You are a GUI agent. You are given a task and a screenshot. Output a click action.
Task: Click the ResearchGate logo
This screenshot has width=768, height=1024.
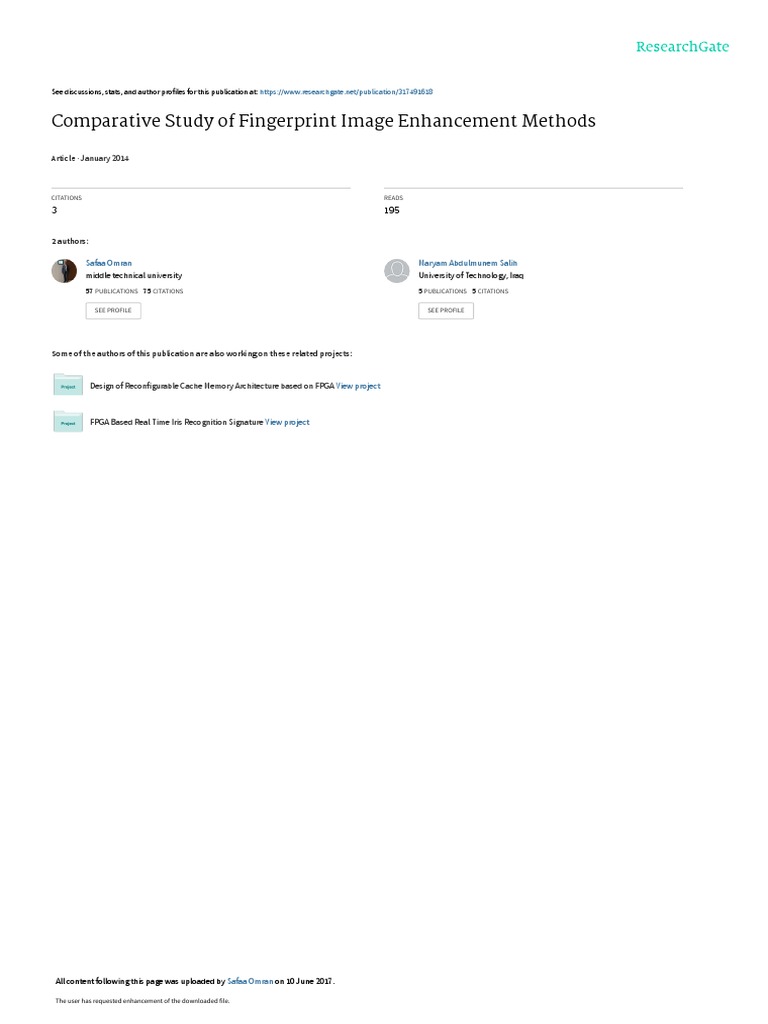click(682, 46)
